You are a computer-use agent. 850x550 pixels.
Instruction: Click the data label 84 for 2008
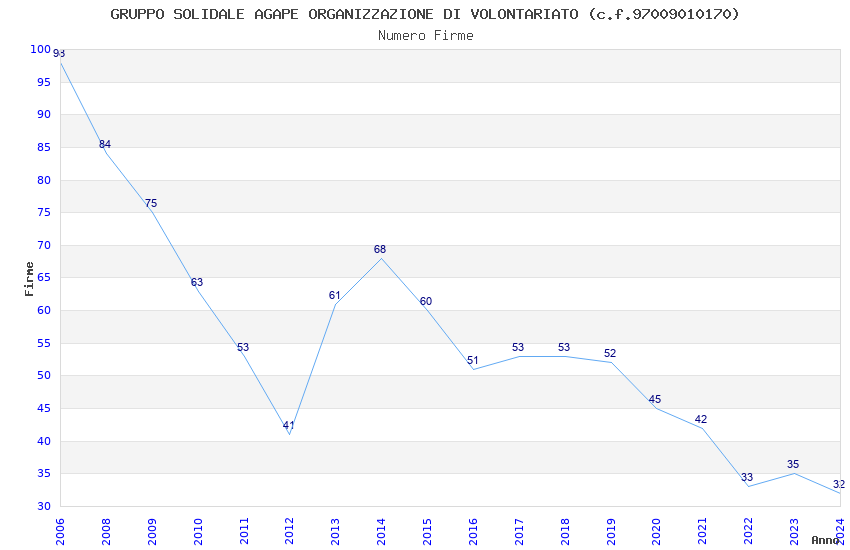click(x=105, y=144)
